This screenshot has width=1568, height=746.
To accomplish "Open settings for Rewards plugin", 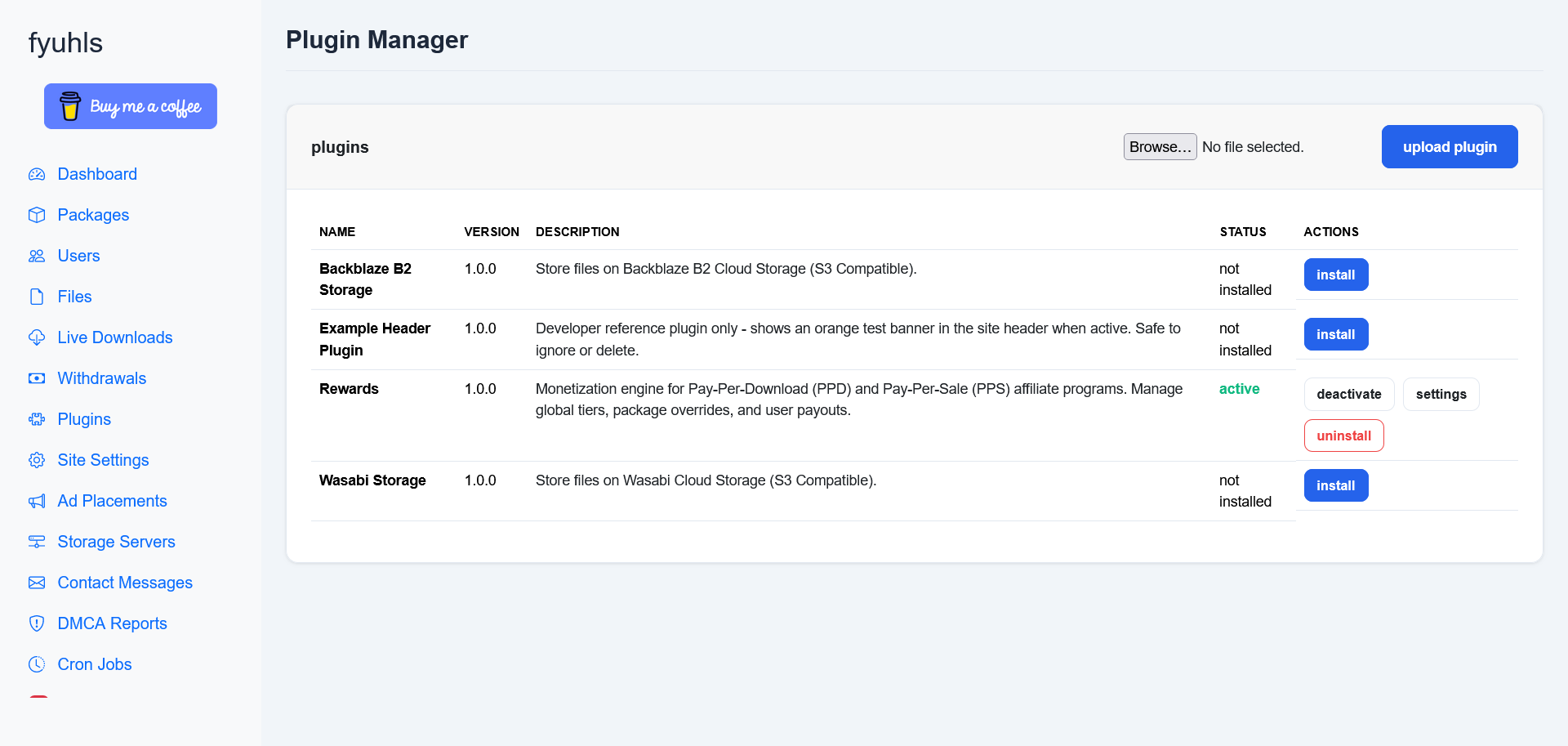I will (1441, 394).
